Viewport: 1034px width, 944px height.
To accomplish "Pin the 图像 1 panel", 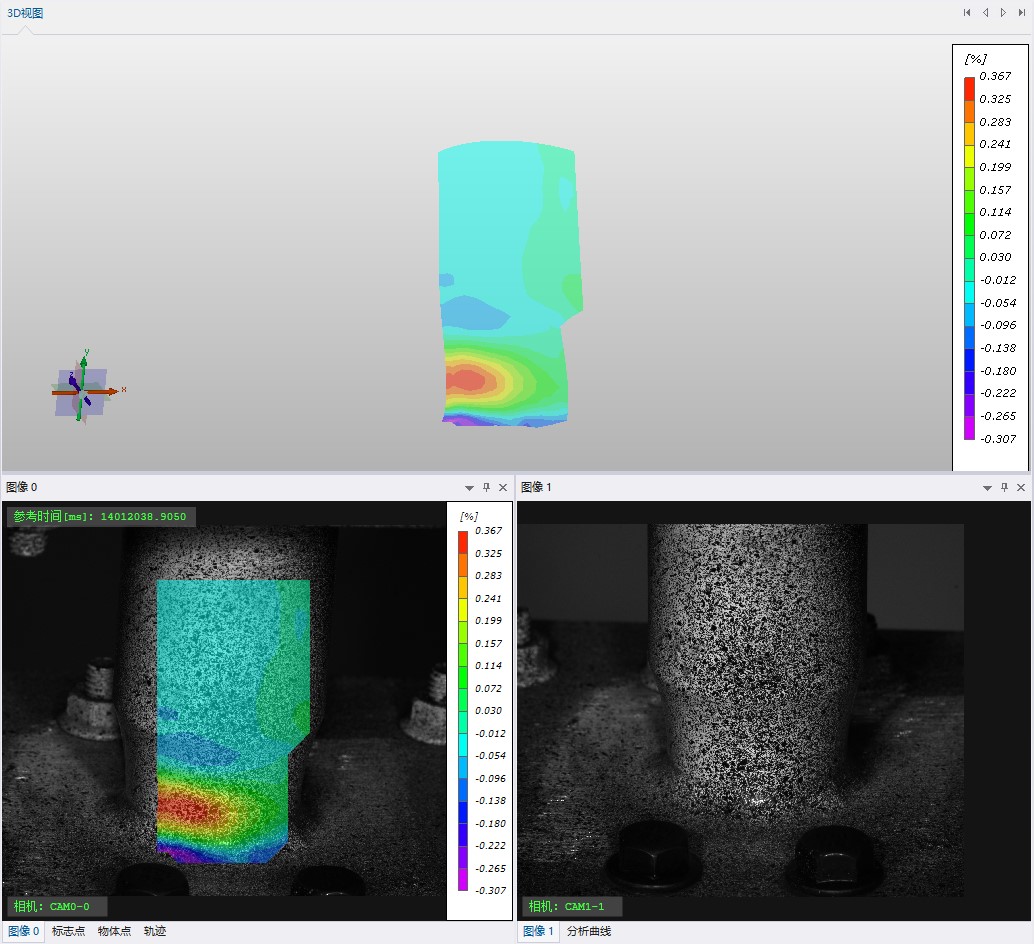I will (x=1003, y=487).
